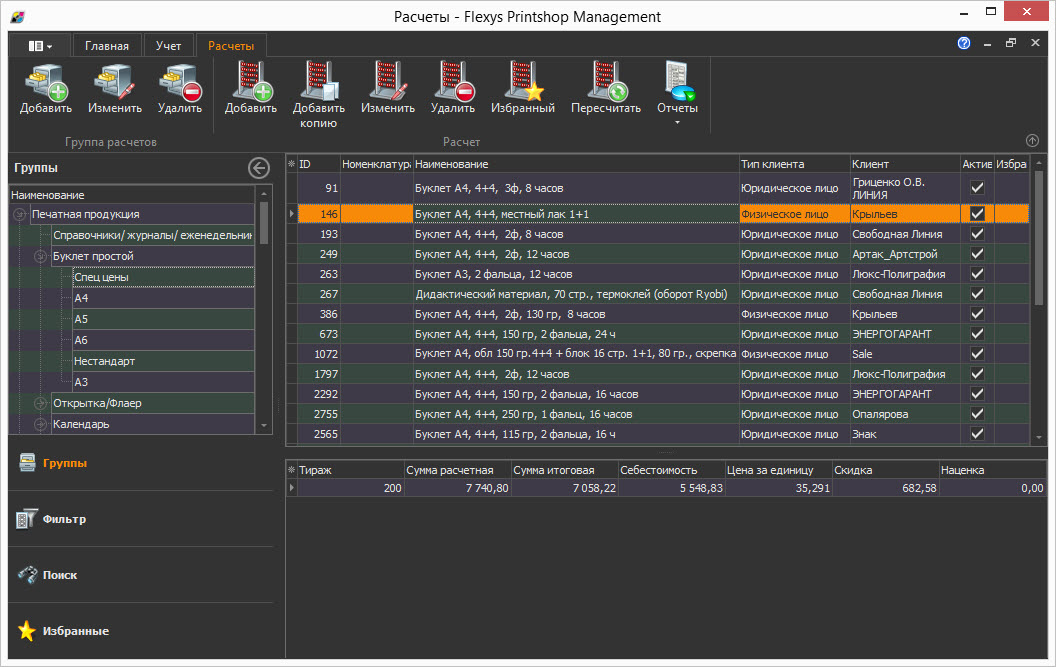Expand the Открытка/Флаер tree node
Viewport: 1056px width, 667px height.
pos(40,403)
